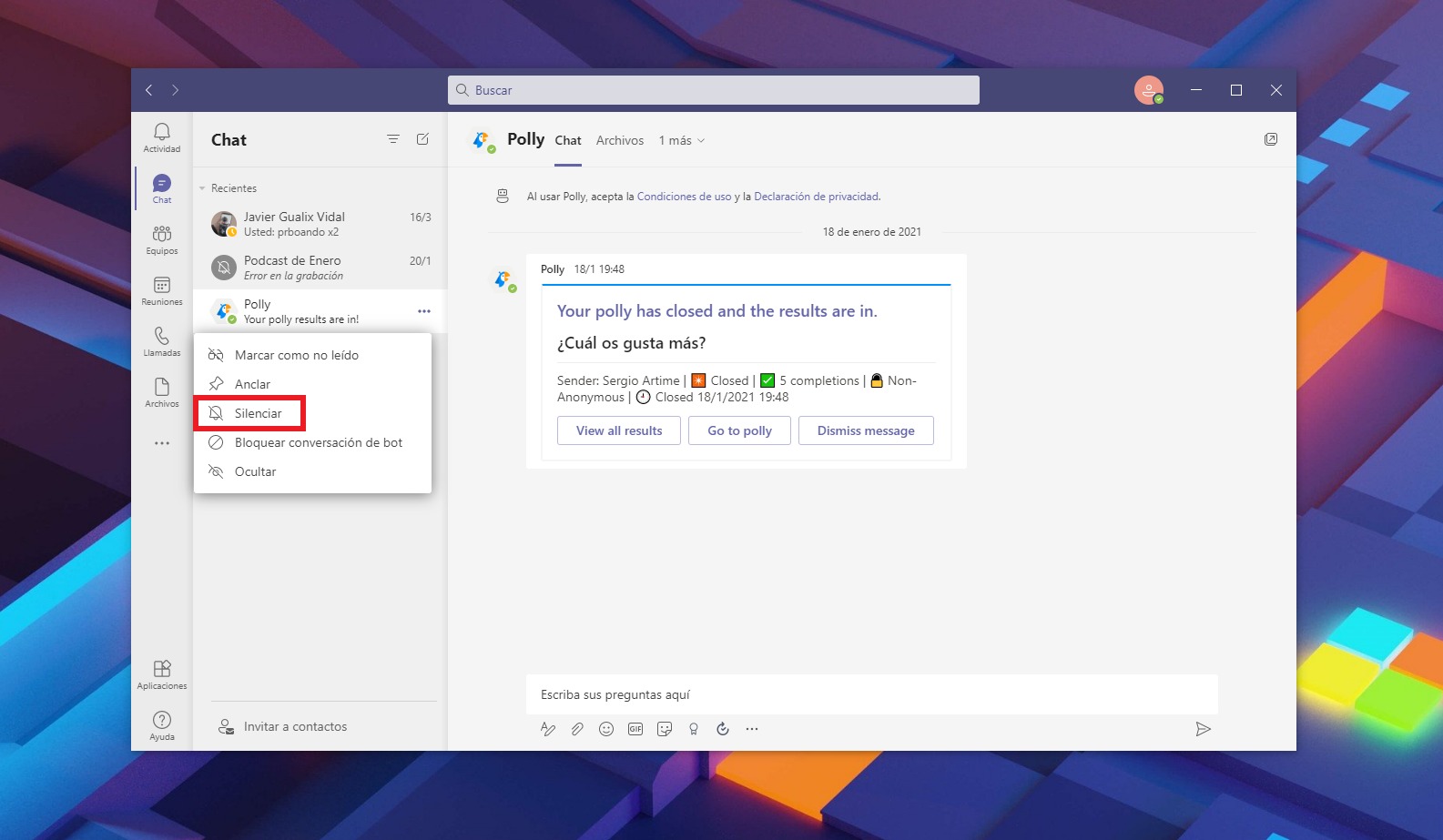Open the Actividad feed in sidebar
The image size is (1443, 840).
[162, 138]
